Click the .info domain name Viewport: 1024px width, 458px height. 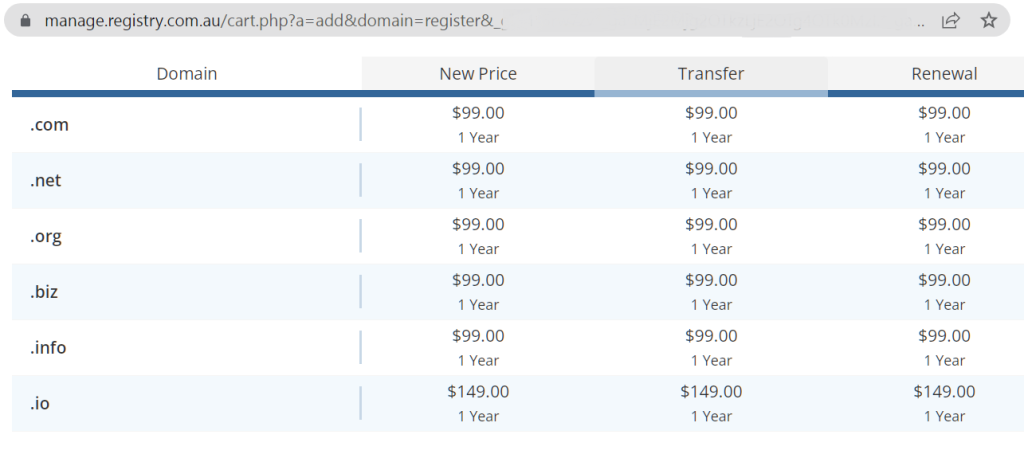[x=48, y=347]
